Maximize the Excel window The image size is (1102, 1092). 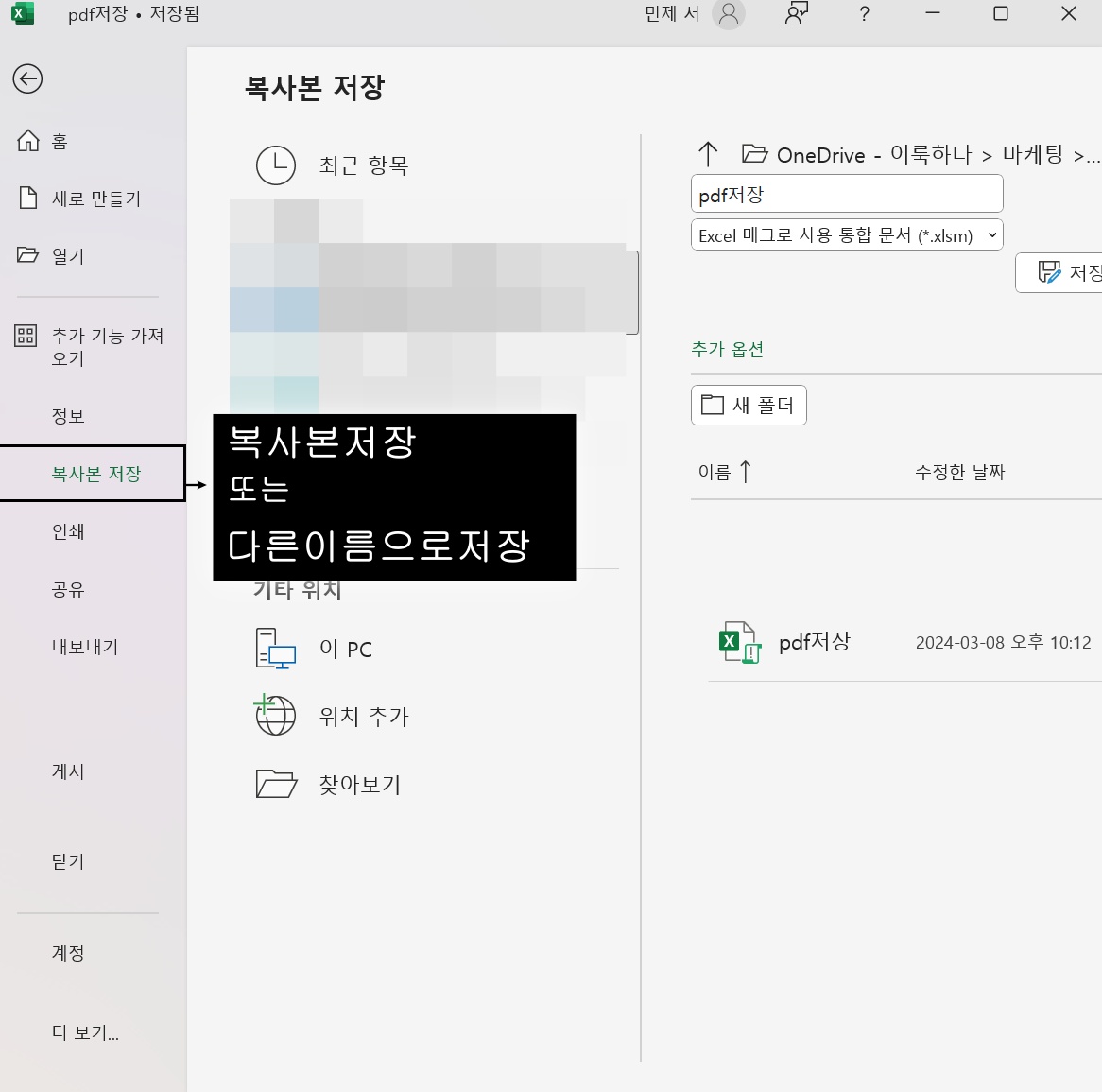(1001, 13)
